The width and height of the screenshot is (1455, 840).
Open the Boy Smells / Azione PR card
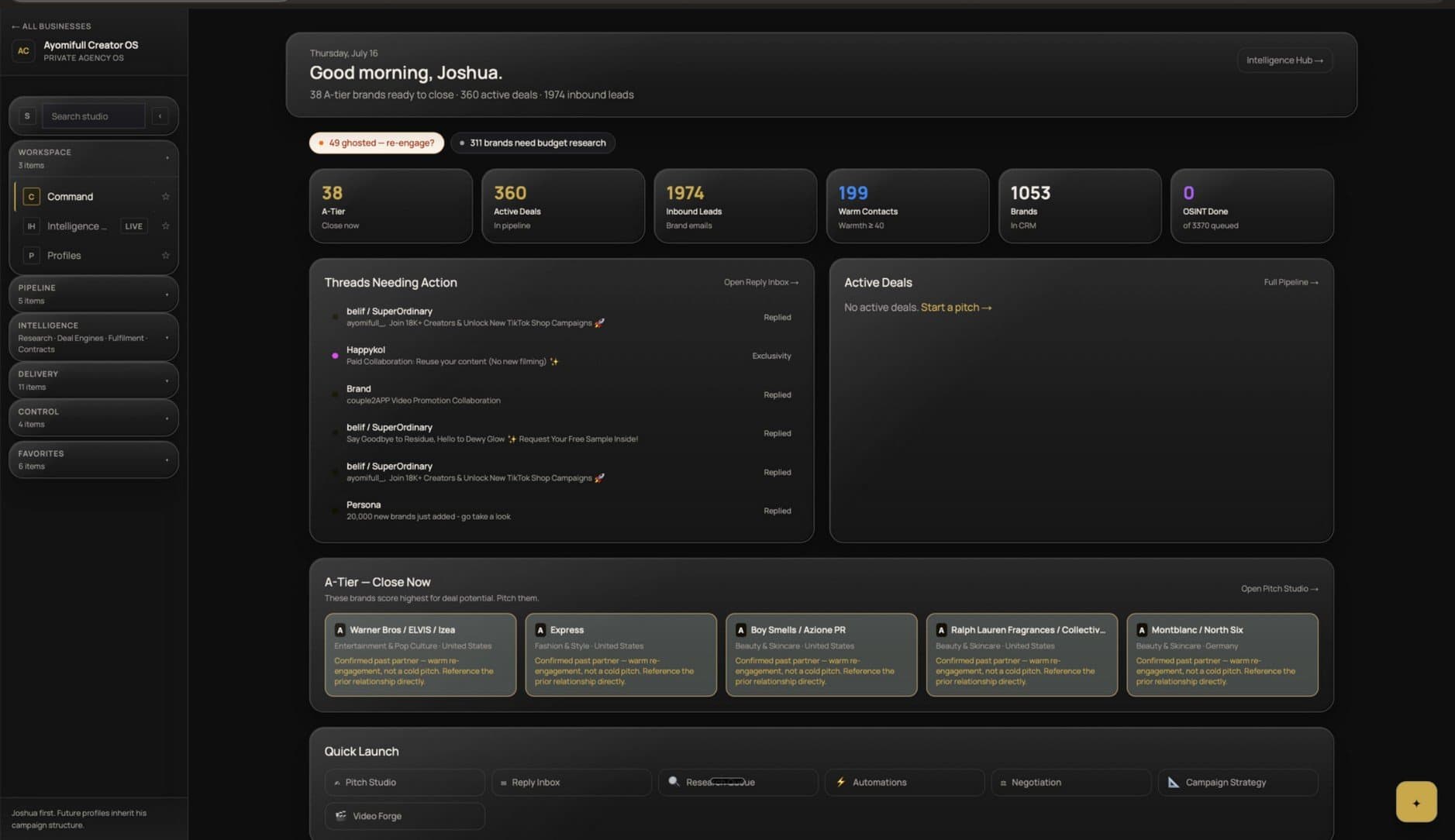point(821,655)
